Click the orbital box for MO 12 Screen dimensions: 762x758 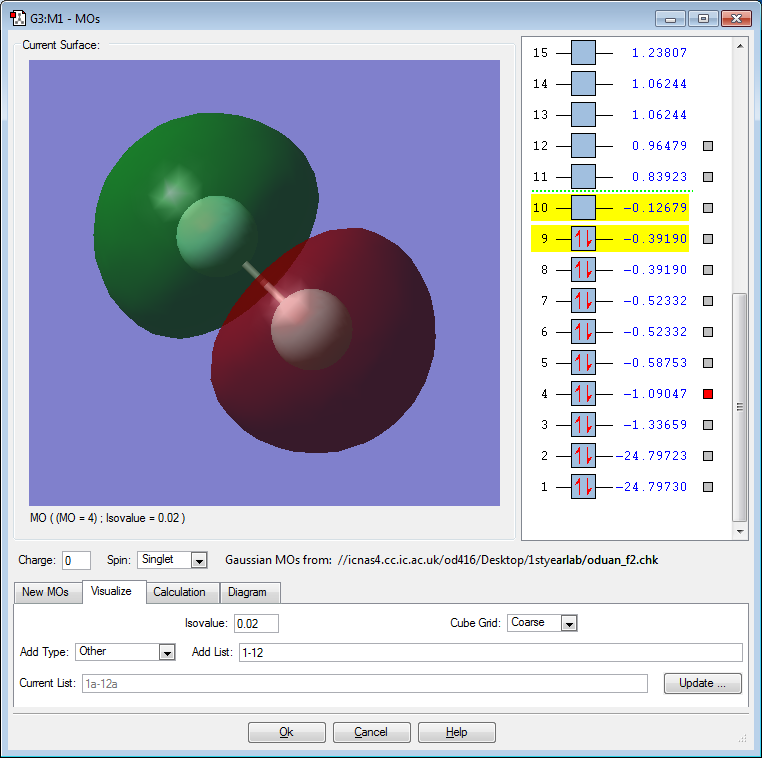(x=583, y=145)
